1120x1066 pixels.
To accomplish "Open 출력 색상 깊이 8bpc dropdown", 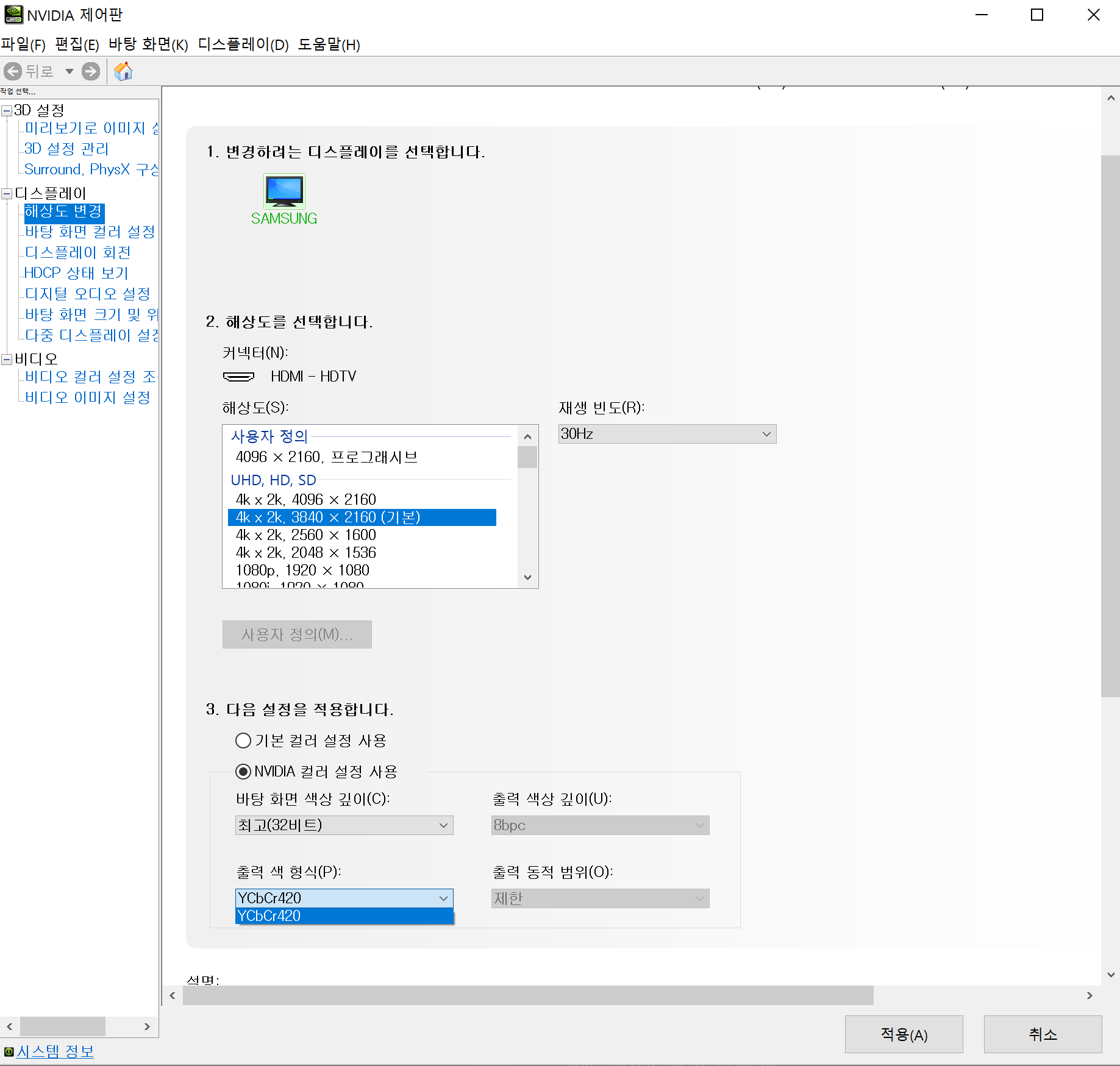I will [x=601, y=825].
